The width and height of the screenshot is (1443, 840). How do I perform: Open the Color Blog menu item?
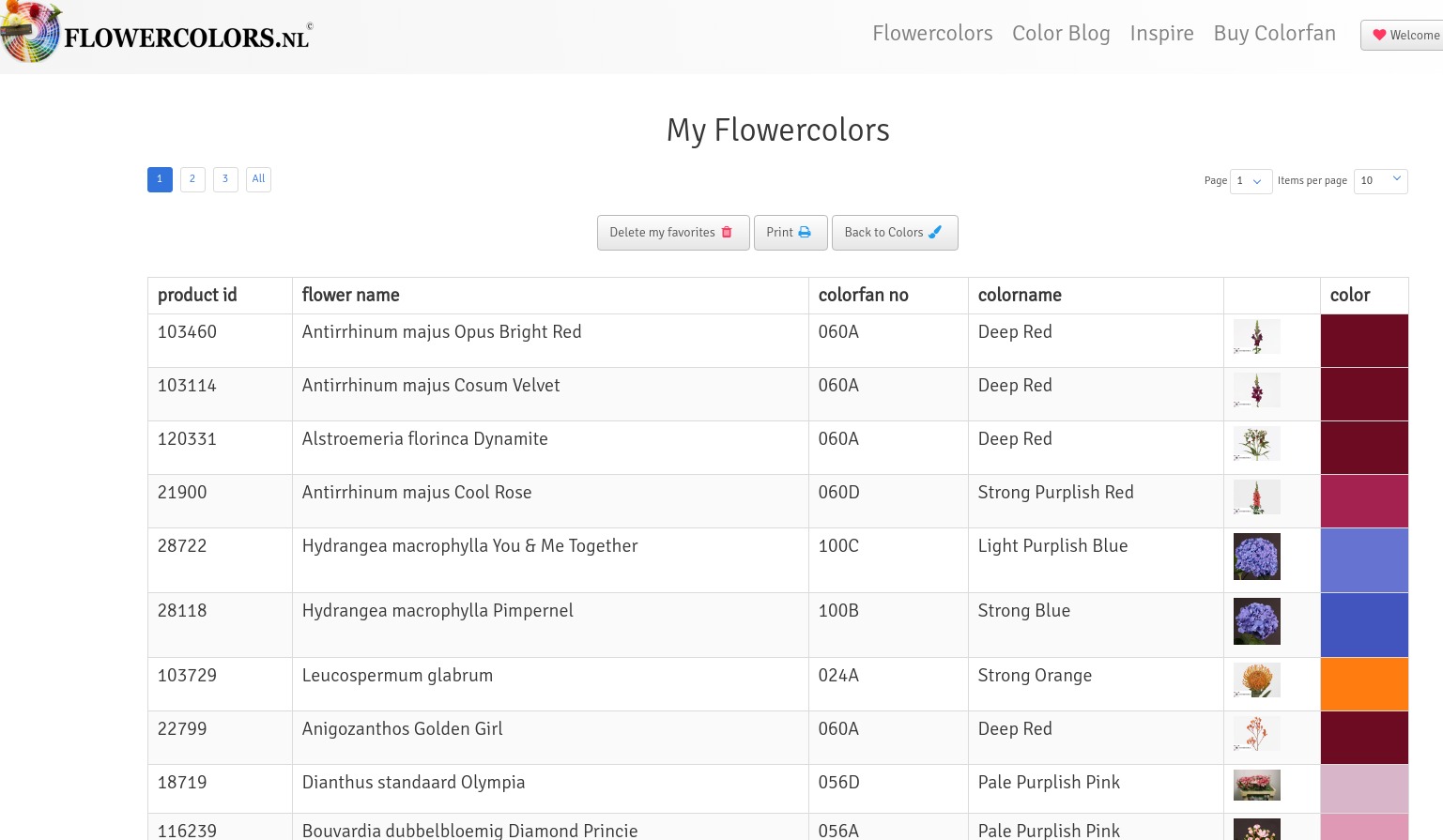[x=1061, y=34]
